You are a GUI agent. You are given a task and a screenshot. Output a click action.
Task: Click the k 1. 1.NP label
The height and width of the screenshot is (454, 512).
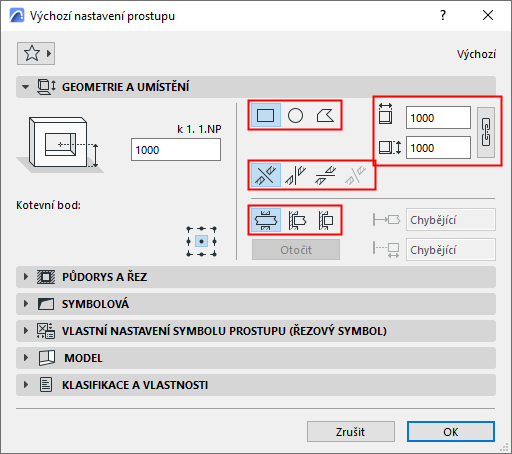199,129
